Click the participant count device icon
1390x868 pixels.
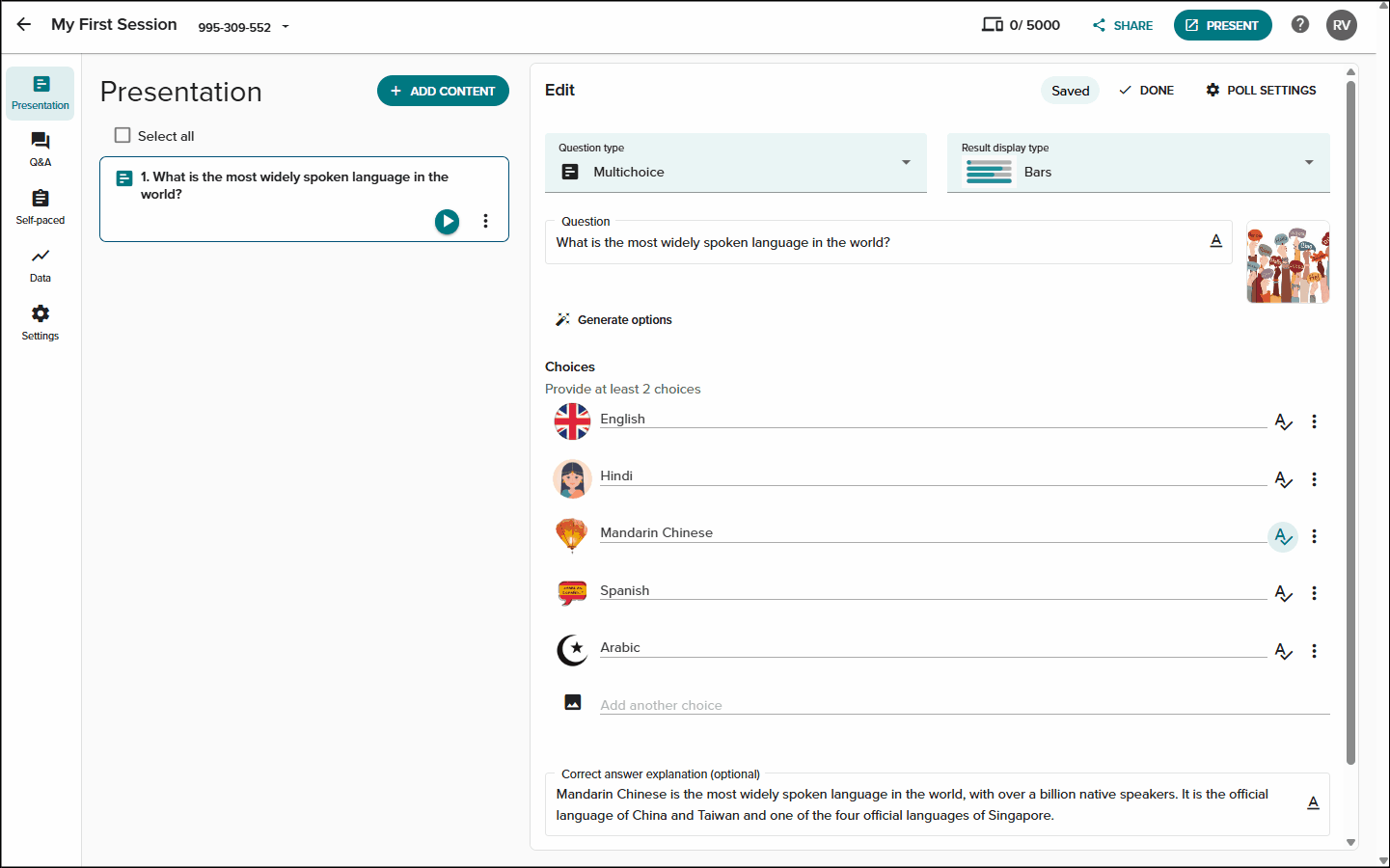[993, 24]
